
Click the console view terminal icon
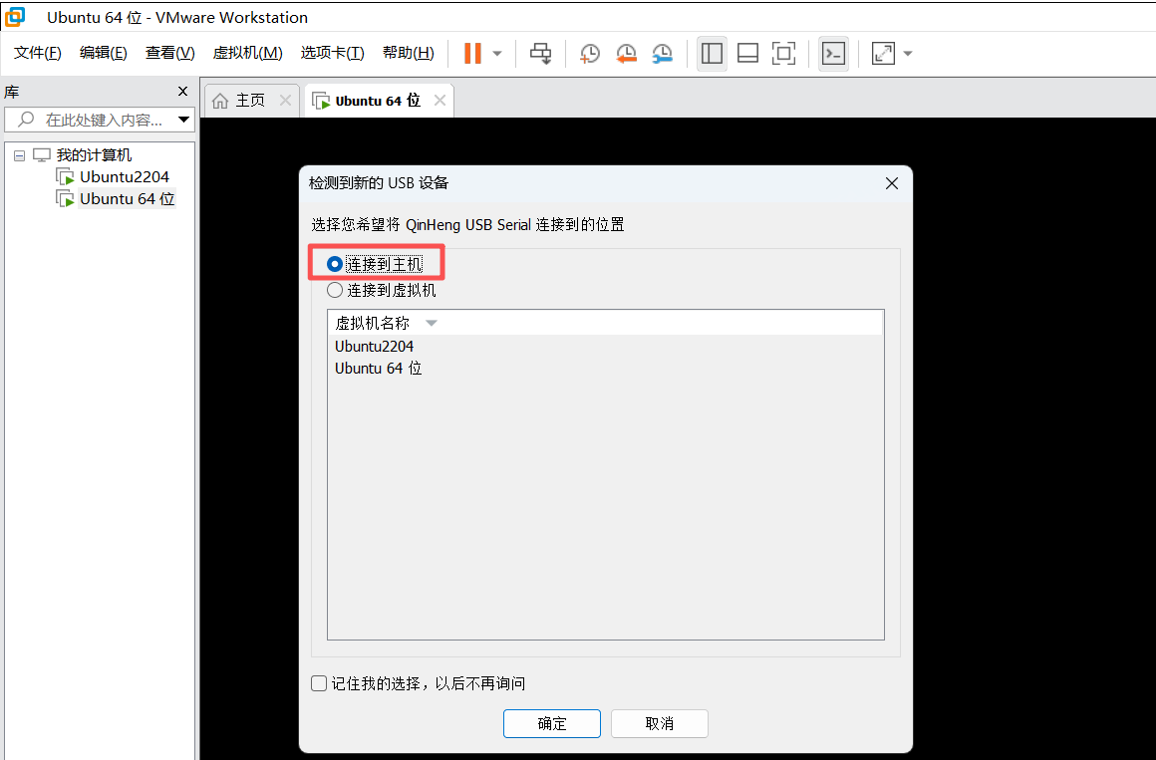point(834,53)
